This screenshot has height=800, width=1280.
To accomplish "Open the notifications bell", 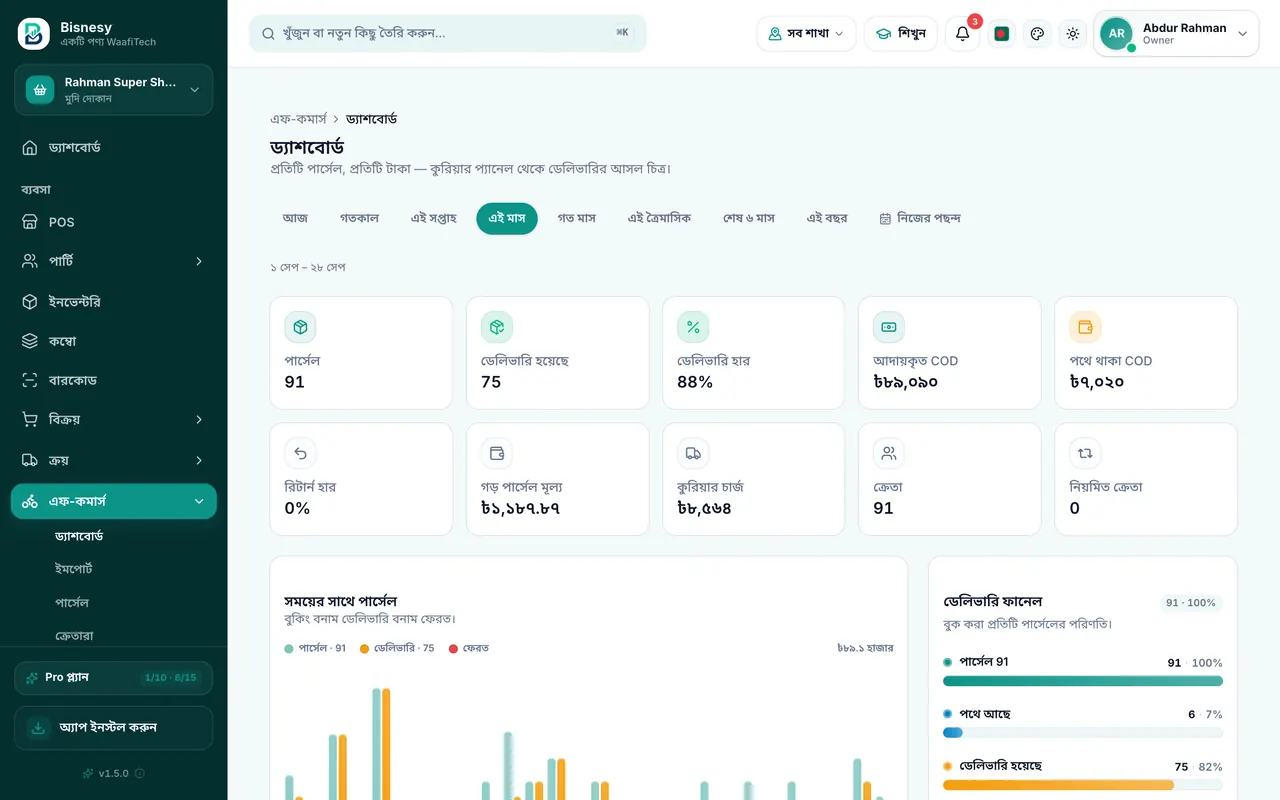I will 962,34.
